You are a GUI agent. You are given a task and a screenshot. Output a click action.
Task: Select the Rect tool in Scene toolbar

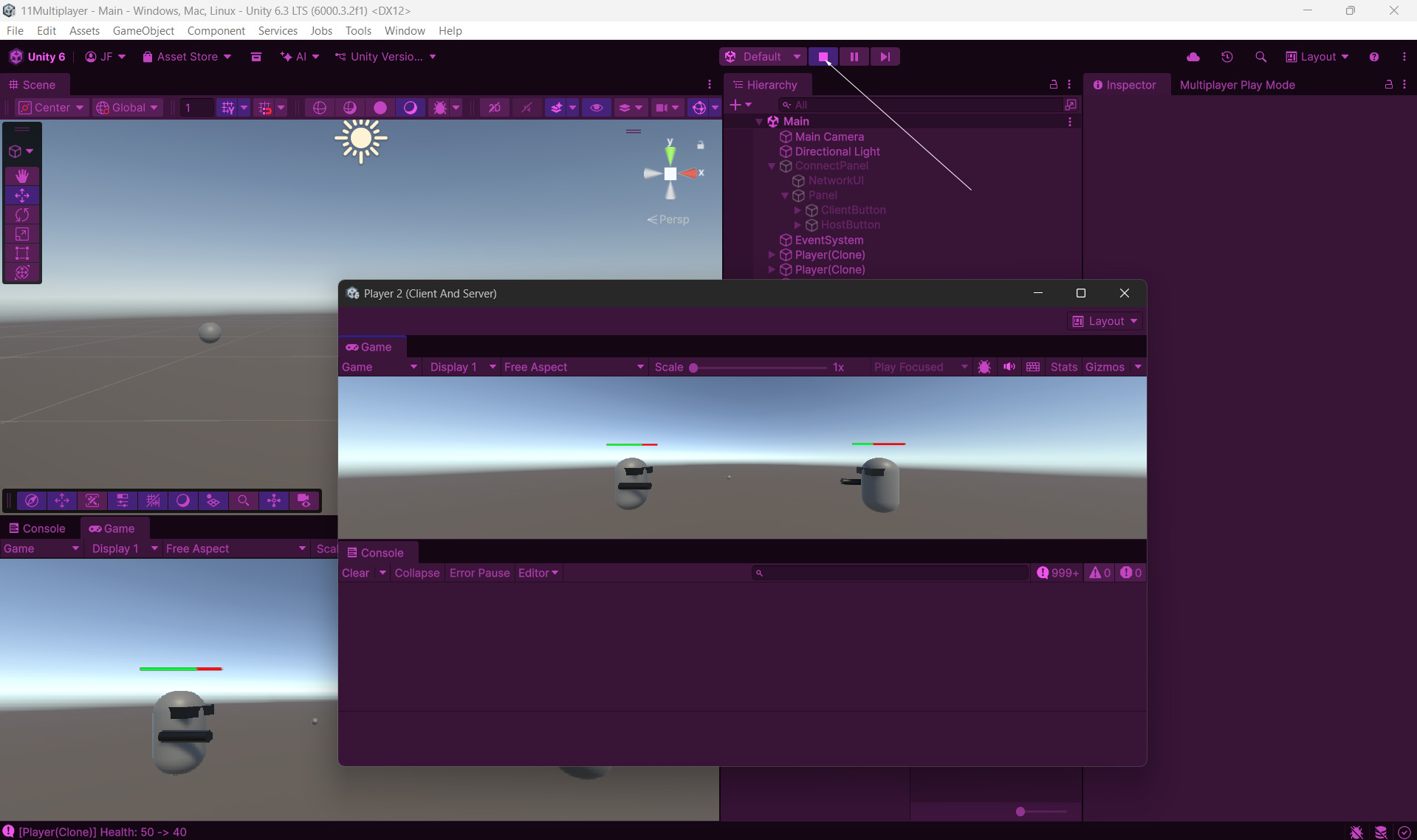pos(22,253)
